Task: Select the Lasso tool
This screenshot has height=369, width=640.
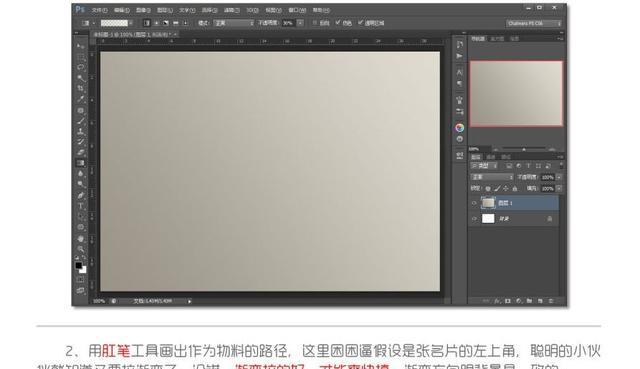Action: click(x=80, y=67)
